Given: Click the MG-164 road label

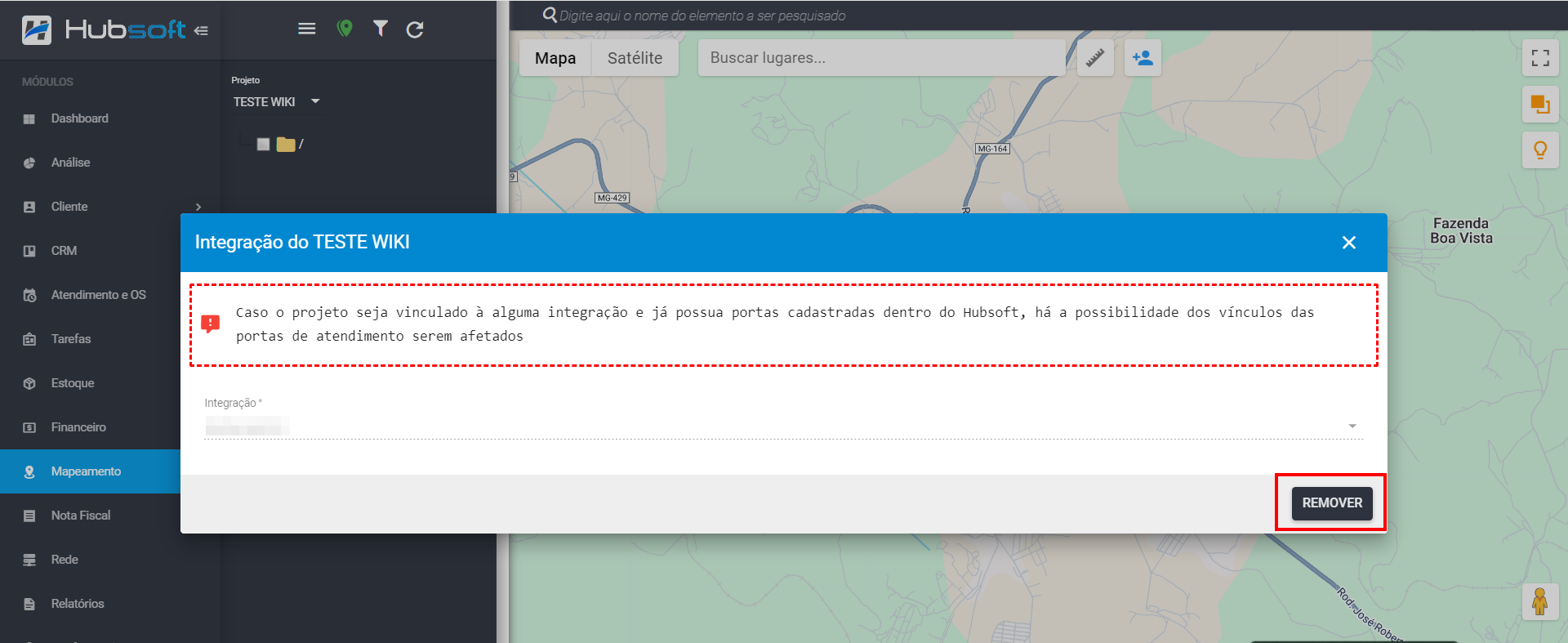Looking at the screenshot, I should 992,149.
